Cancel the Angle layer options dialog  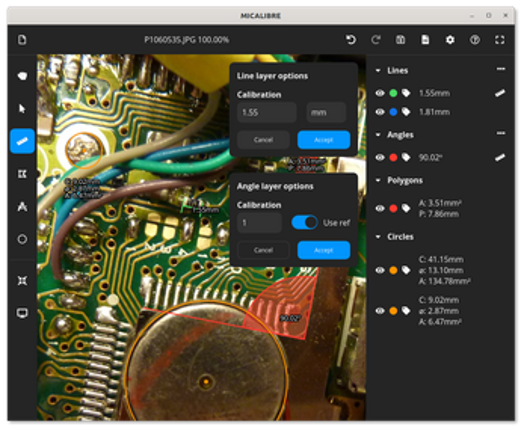point(263,250)
